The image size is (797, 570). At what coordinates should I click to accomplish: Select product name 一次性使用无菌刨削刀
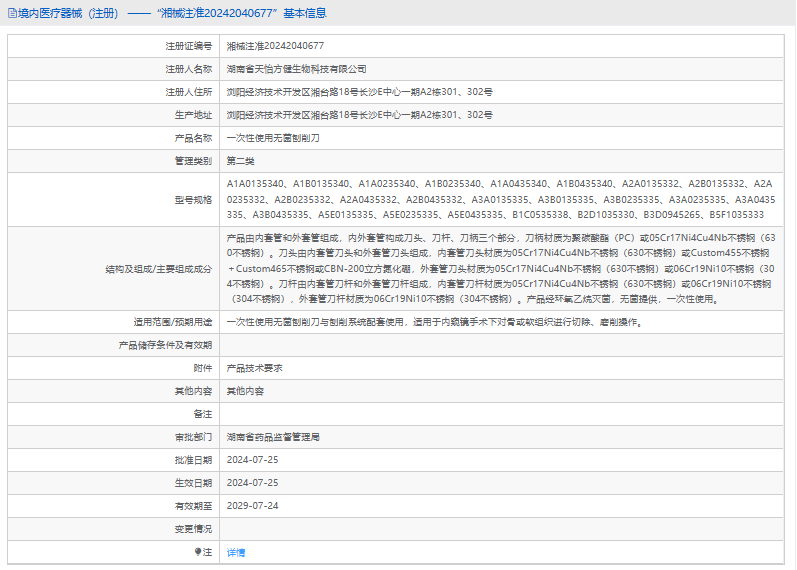click(x=273, y=138)
